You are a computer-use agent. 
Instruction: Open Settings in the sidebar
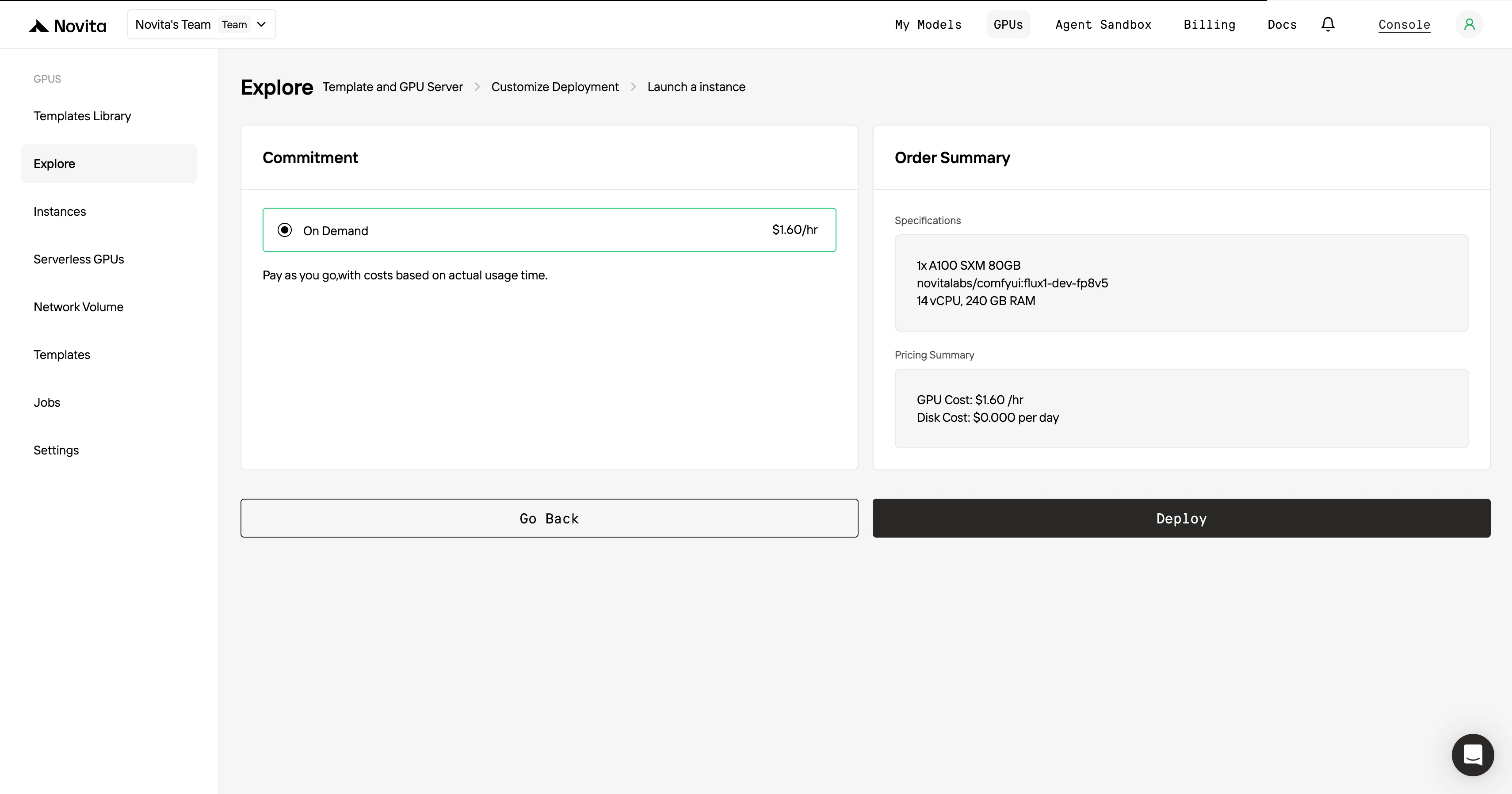(x=109, y=450)
